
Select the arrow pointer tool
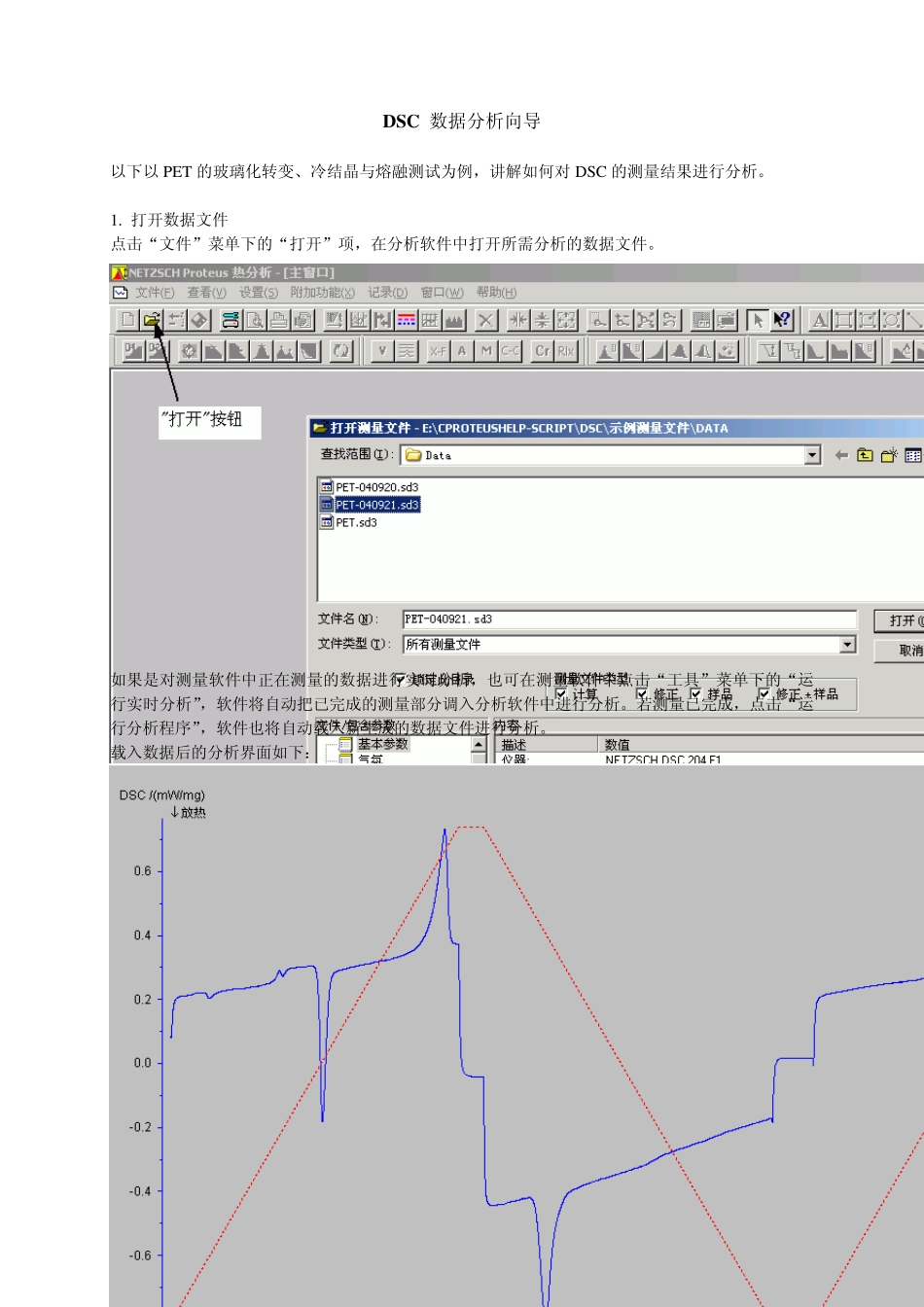click(x=758, y=319)
